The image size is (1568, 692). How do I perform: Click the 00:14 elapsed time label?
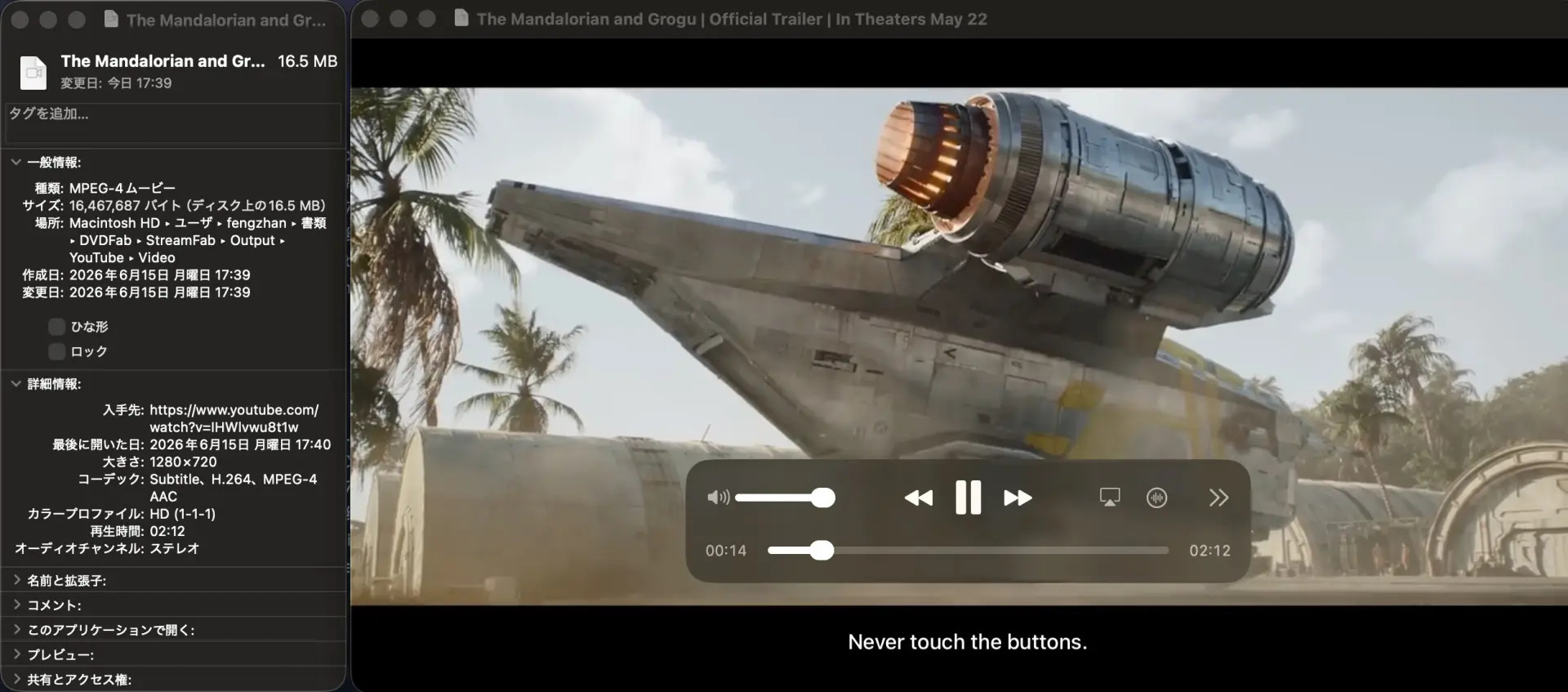(x=726, y=551)
